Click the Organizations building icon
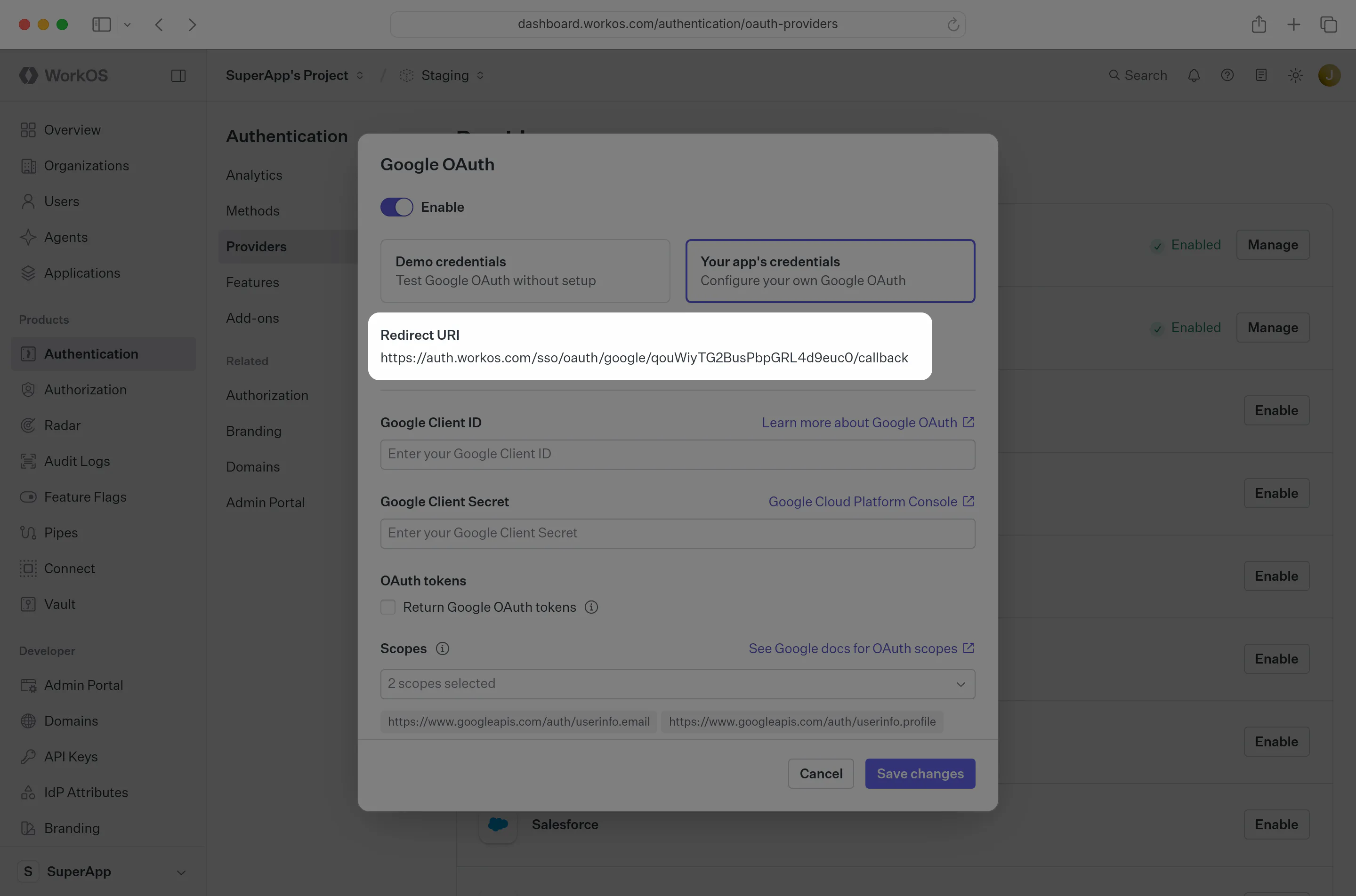This screenshot has height=896, width=1356. click(28, 166)
